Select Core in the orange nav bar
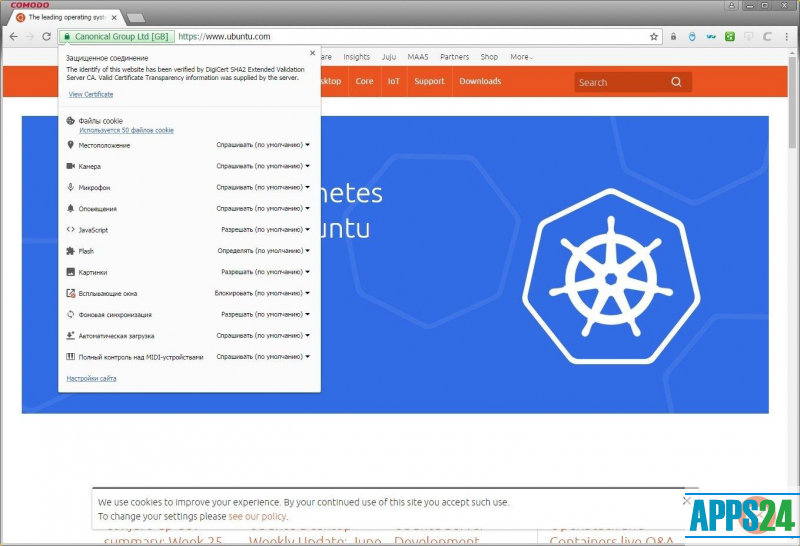This screenshot has height=546, width=800. click(x=364, y=81)
